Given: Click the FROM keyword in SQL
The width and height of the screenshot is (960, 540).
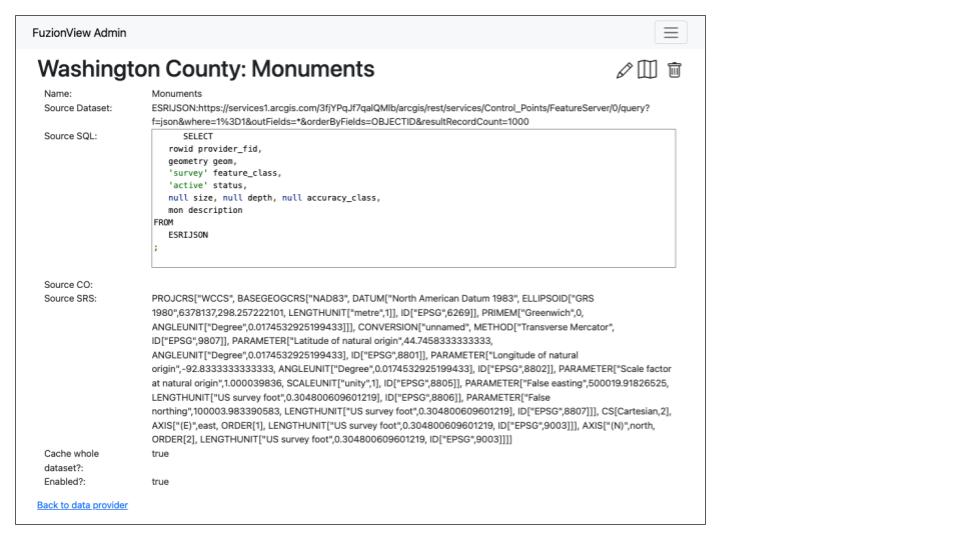Looking at the screenshot, I should click(x=163, y=222).
